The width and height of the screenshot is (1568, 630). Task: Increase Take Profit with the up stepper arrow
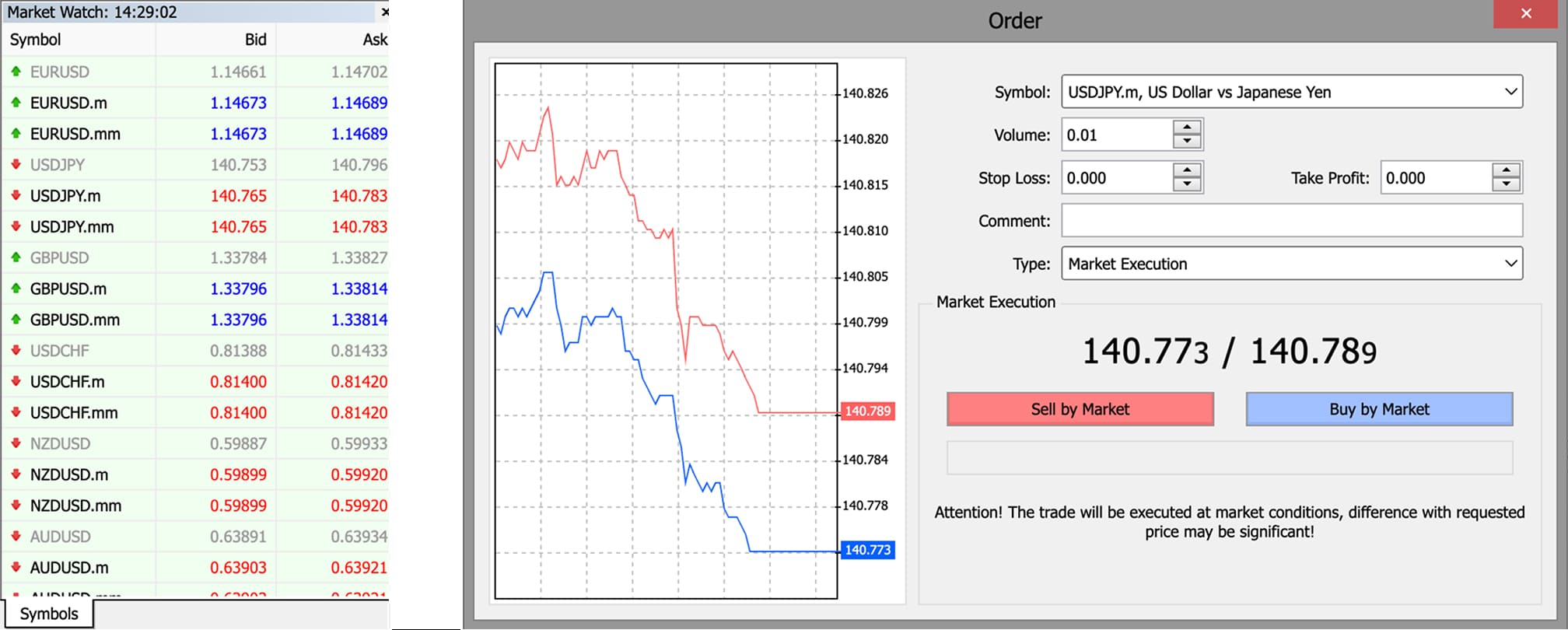1507,170
